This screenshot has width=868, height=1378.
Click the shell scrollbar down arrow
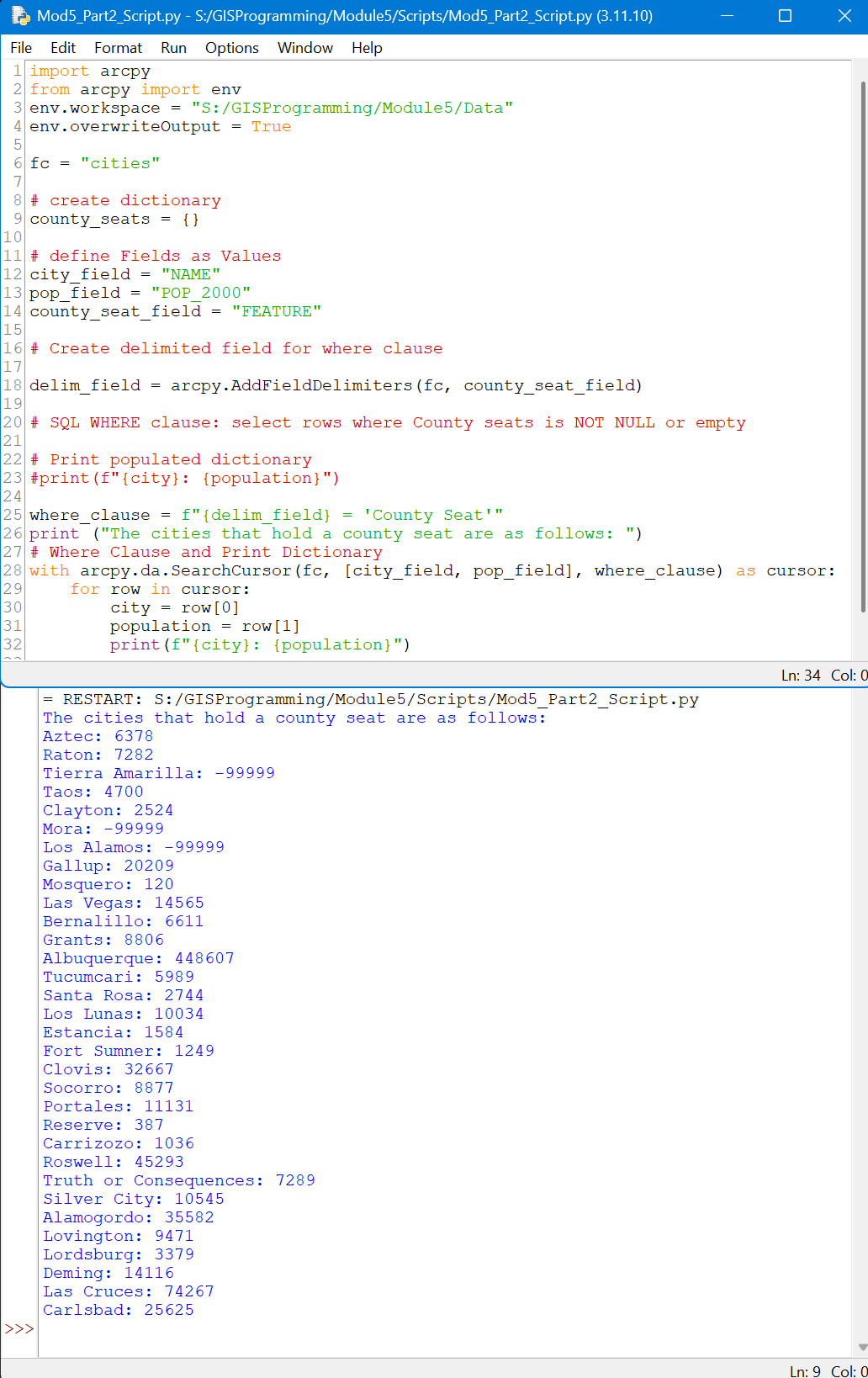pyautogui.click(x=863, y=1347)
